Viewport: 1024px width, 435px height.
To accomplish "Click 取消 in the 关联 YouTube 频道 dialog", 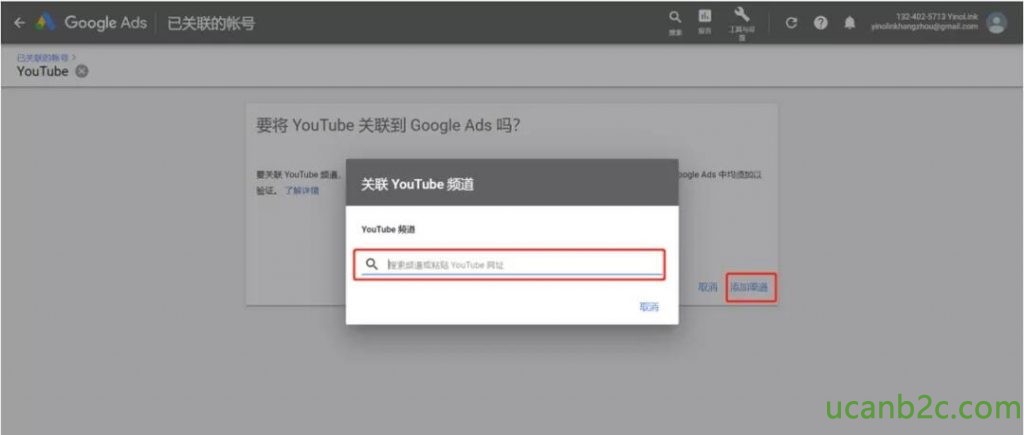I will (x=649, y=307).
